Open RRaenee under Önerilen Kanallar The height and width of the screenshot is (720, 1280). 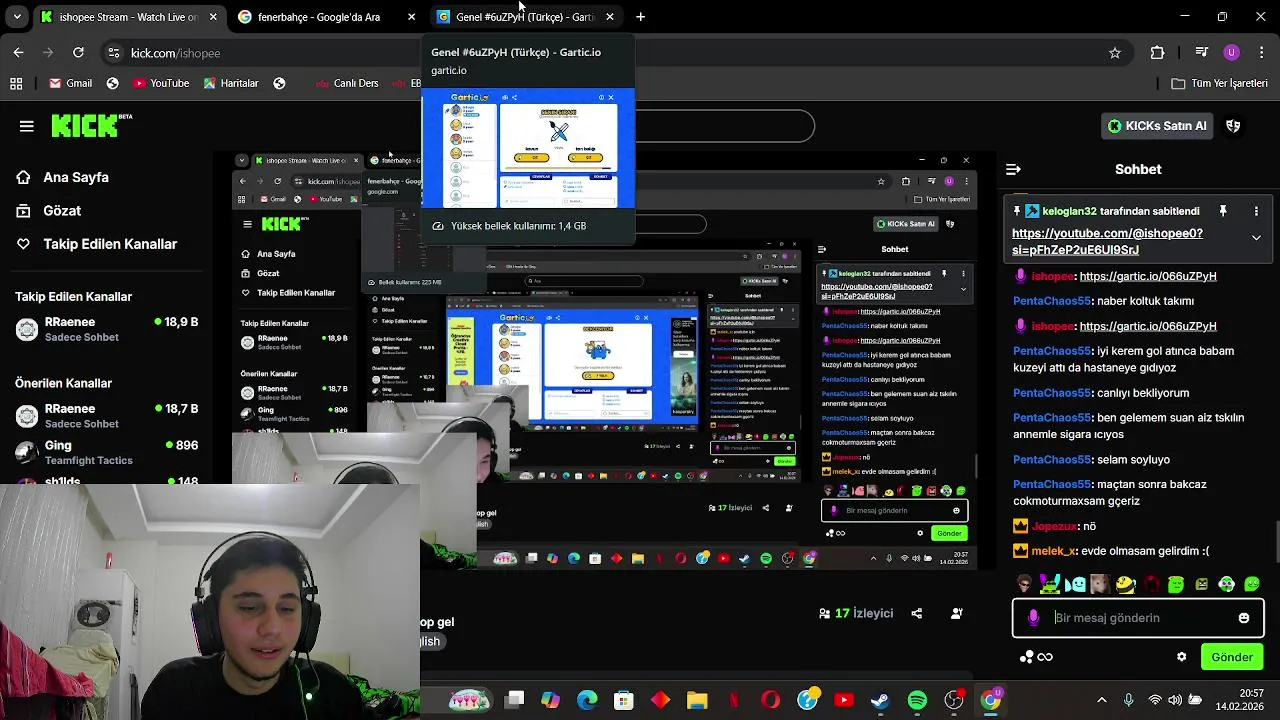(107, 415)
